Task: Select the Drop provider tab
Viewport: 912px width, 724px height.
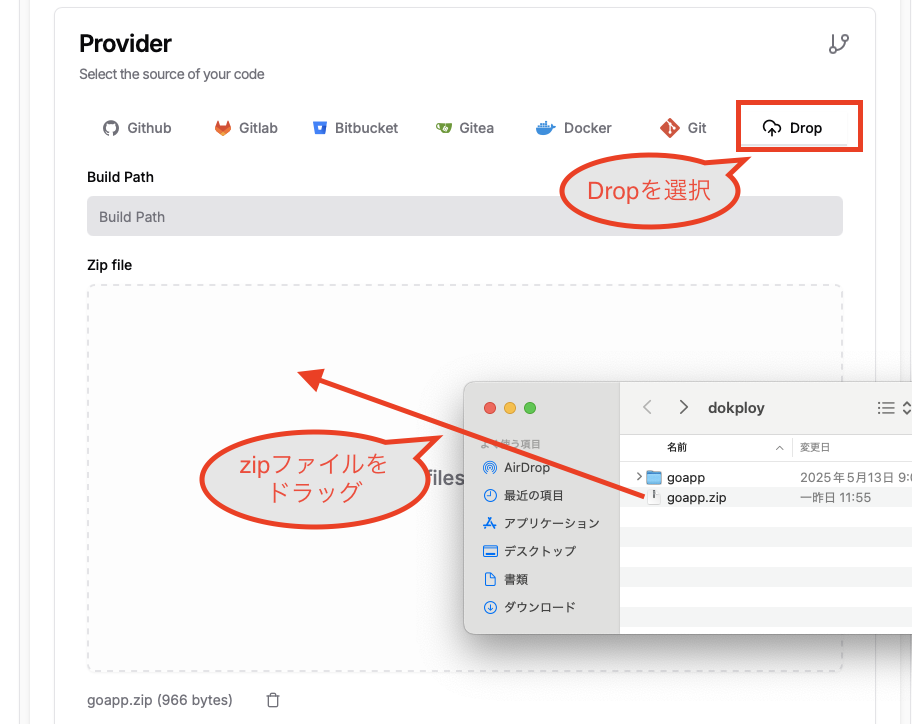Action: tap(792, 128)
